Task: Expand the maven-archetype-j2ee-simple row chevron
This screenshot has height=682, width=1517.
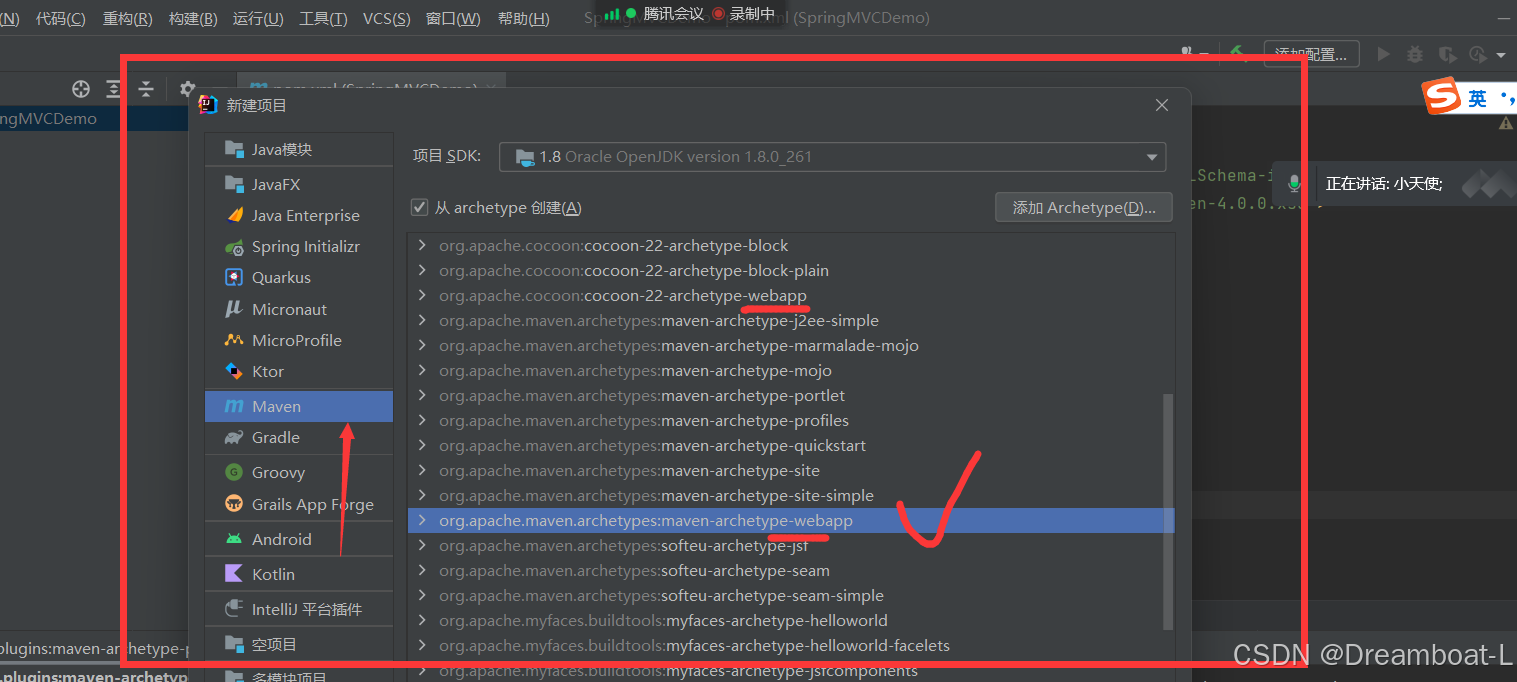Action: coord(422,320)
